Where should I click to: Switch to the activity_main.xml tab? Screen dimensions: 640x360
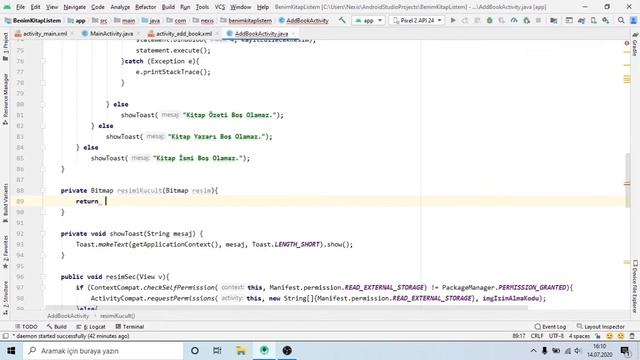tap(45, 33)
